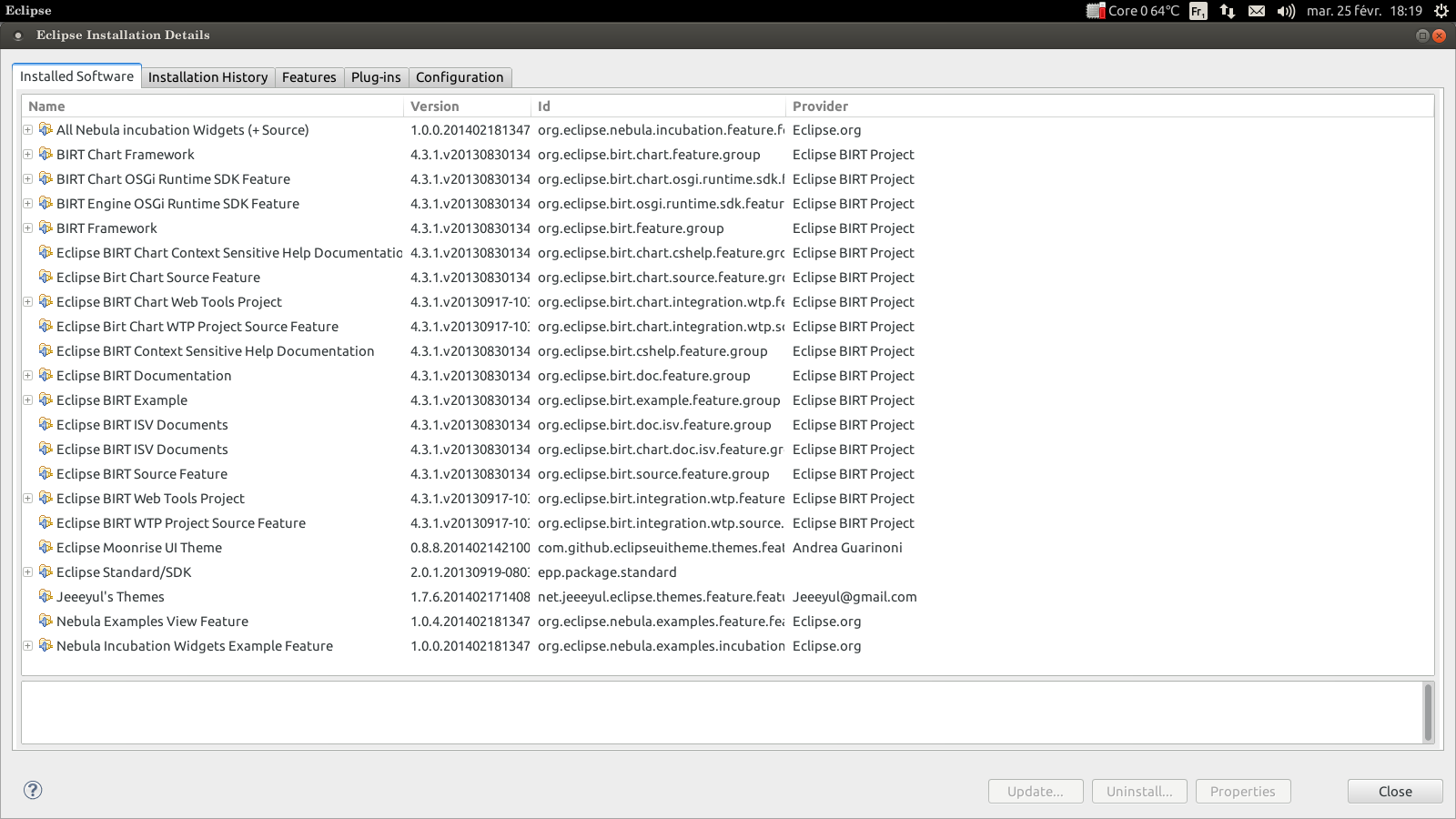
Task: Open the network indicator in top panel
Action: point(1228,11)
